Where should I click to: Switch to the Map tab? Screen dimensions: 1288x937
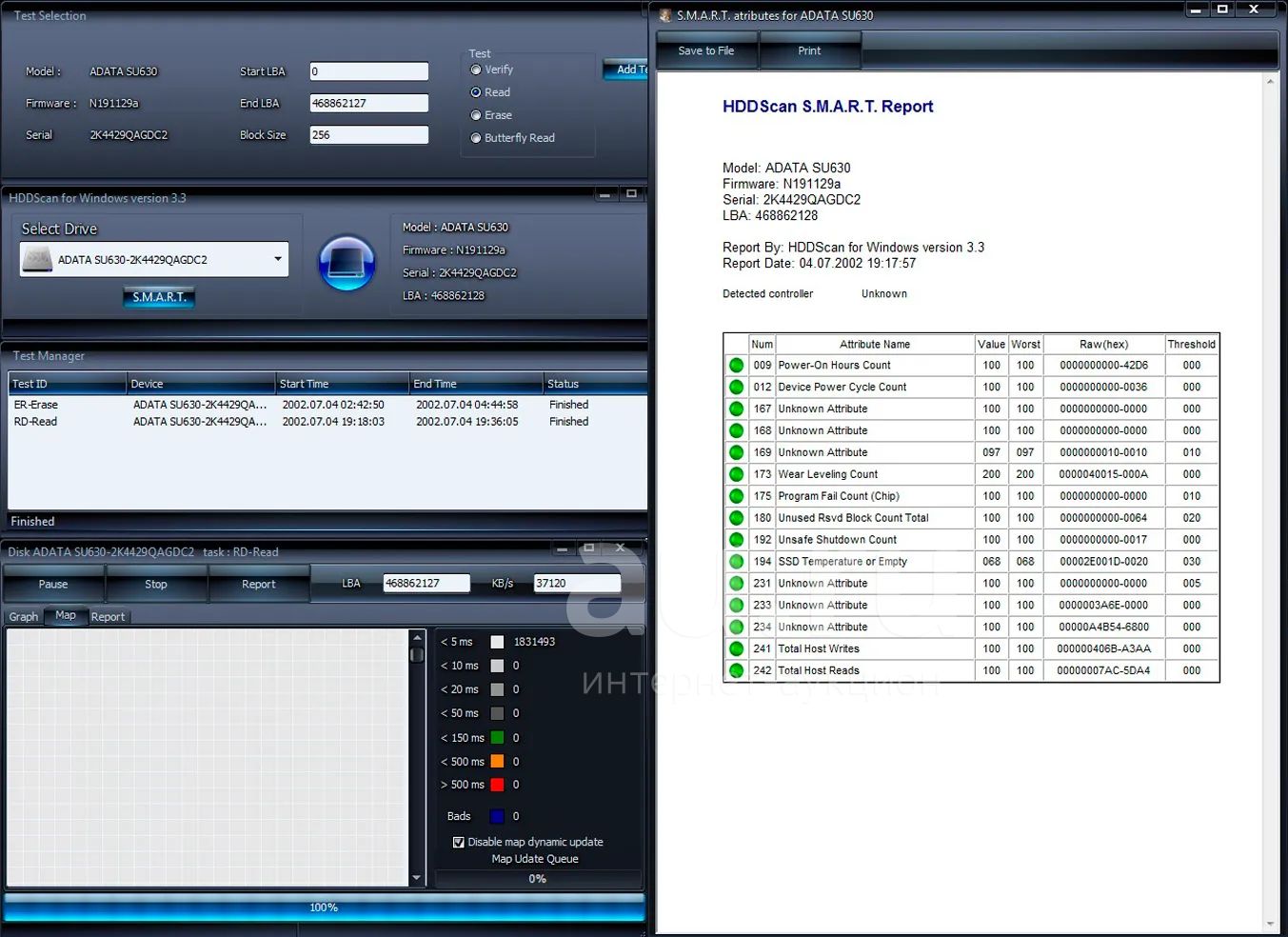click(x=66, y=615)
